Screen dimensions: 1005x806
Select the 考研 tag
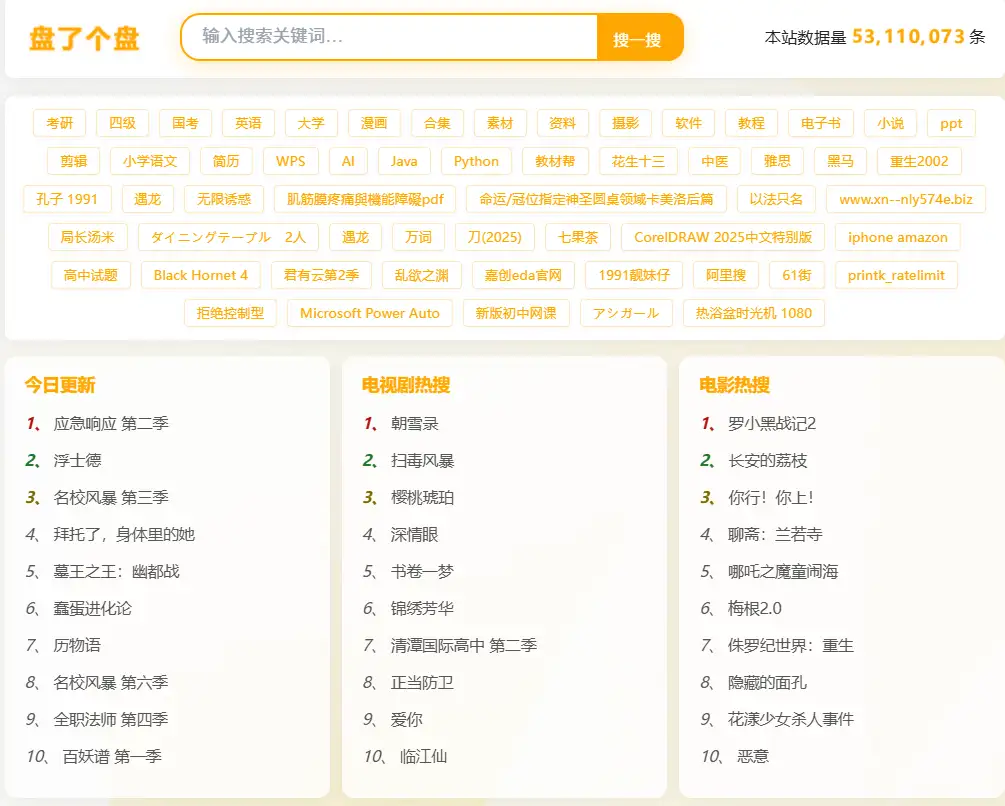coord(59,123)
